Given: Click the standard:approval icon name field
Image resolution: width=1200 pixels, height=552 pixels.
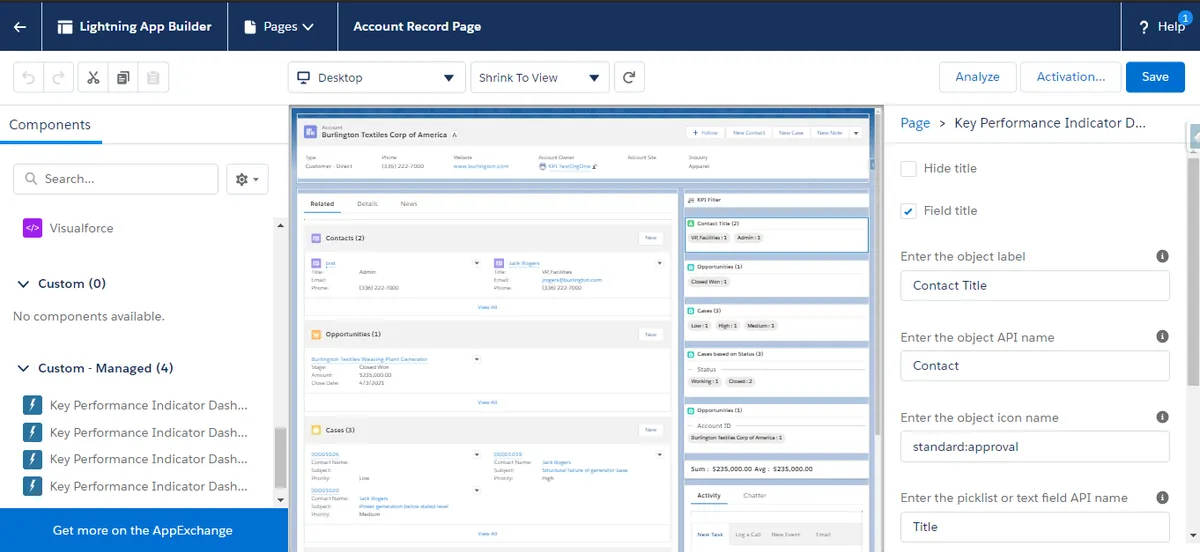Looking at the screenshot, I should click(1035, 446).
